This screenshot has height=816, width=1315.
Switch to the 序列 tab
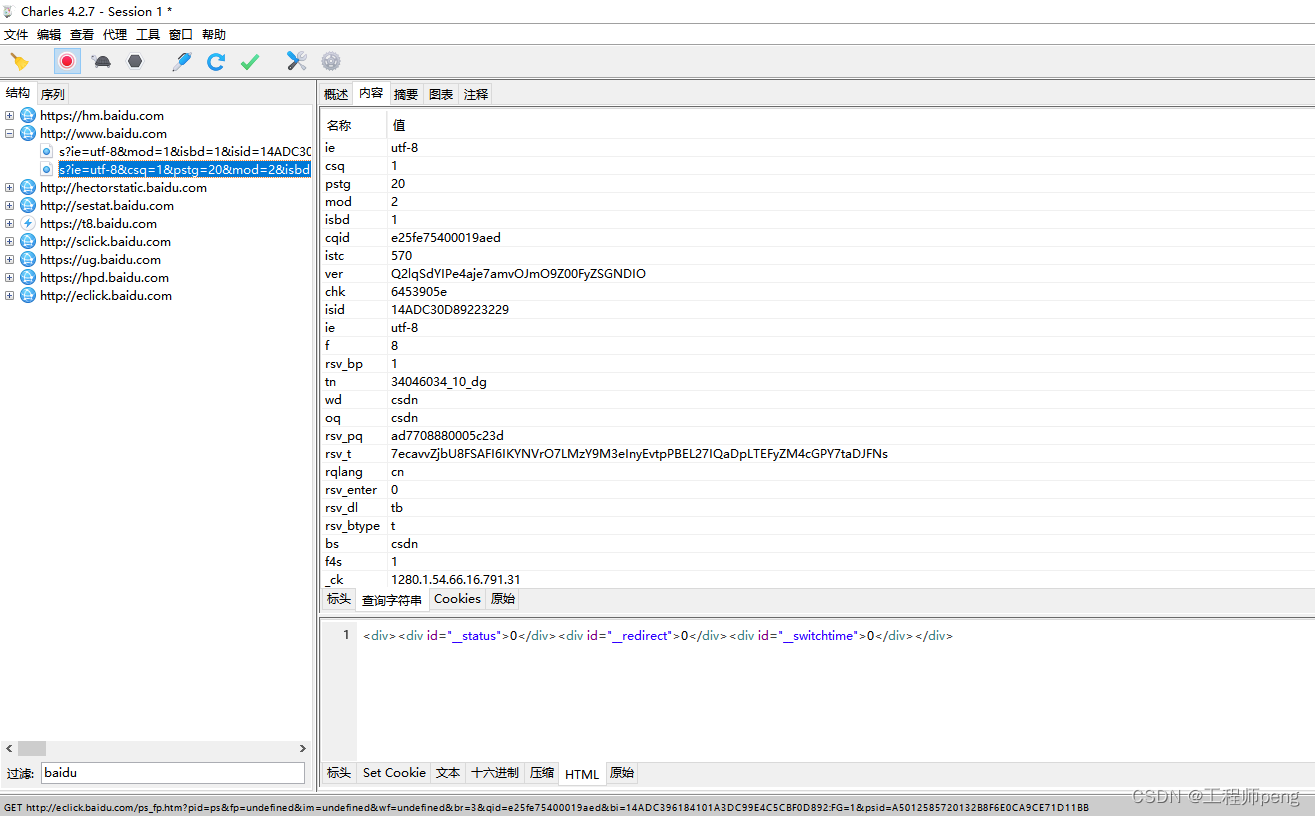click(52, 94)
